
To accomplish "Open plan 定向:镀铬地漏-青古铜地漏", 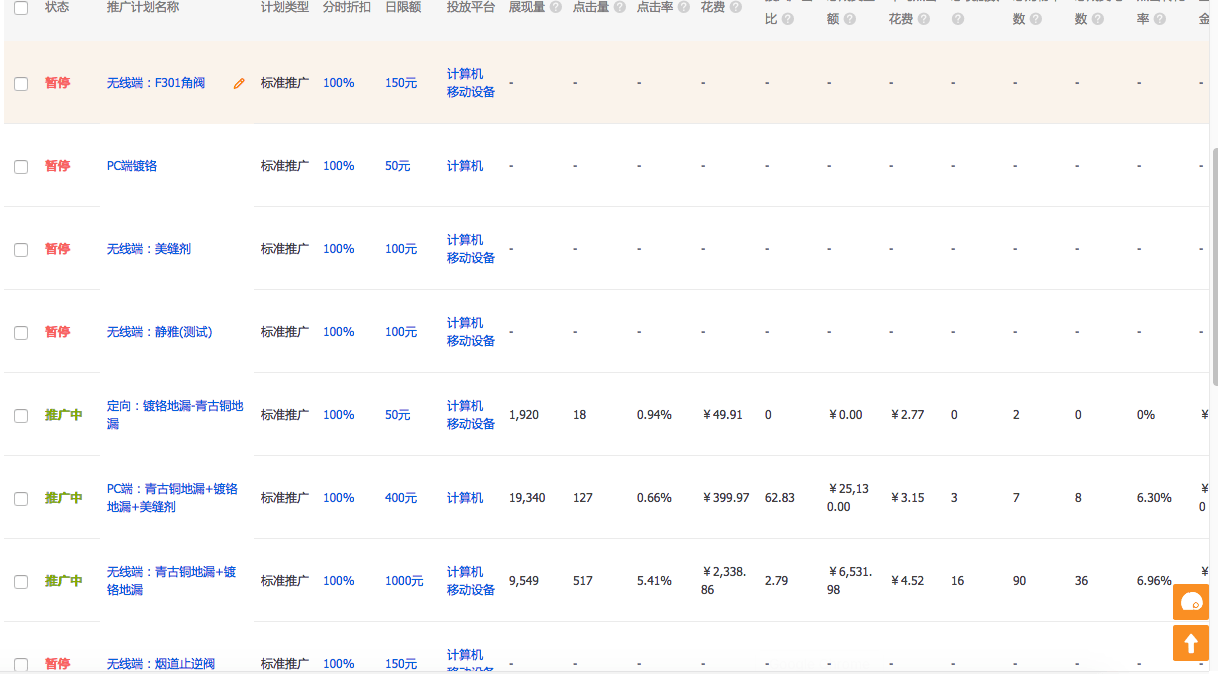I will pos(175,415).
